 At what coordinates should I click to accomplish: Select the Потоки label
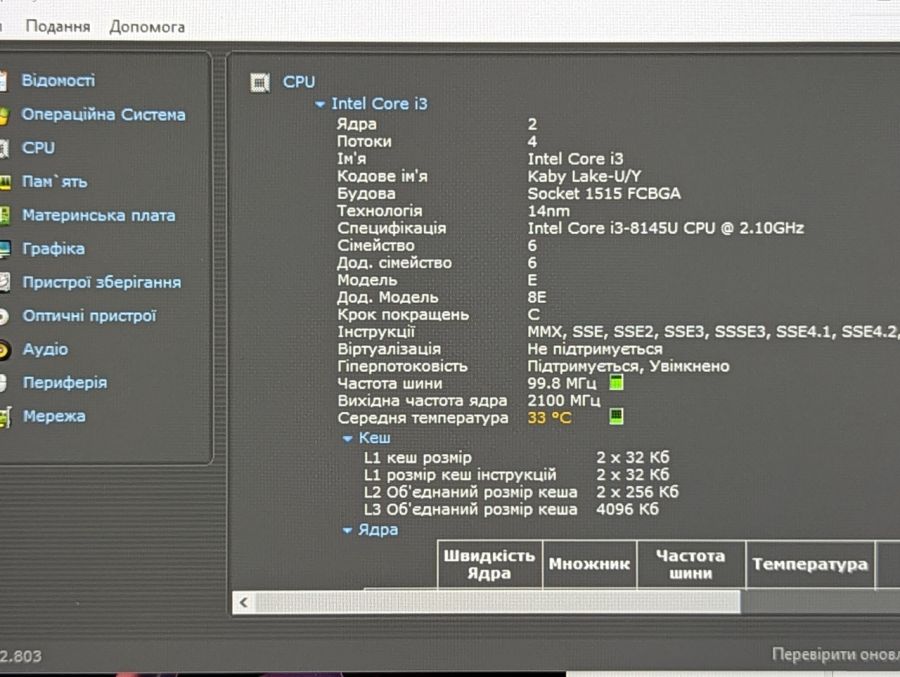(364, 141)
